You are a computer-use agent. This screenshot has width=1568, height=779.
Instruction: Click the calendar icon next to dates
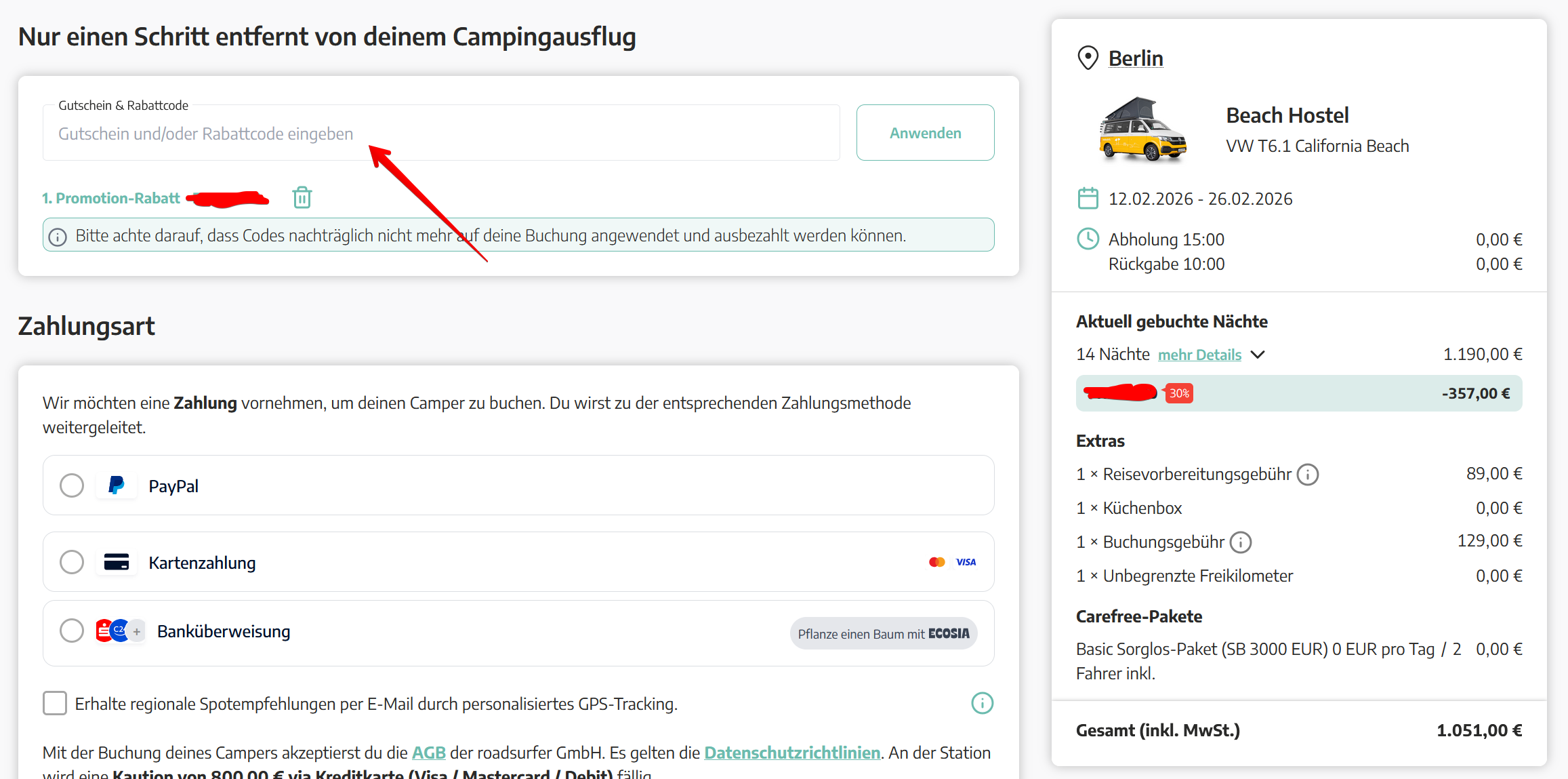tap(1088, 199)
